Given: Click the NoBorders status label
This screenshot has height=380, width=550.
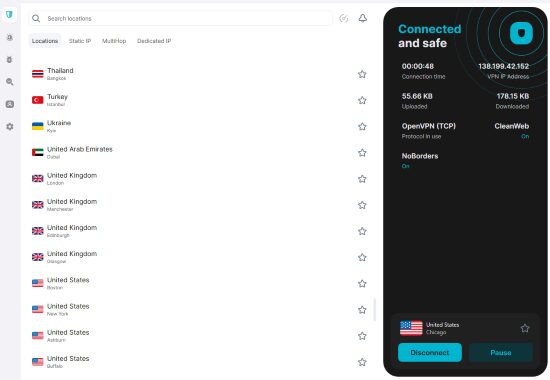Looking at the screenshot, I should [x=420, y=156].
